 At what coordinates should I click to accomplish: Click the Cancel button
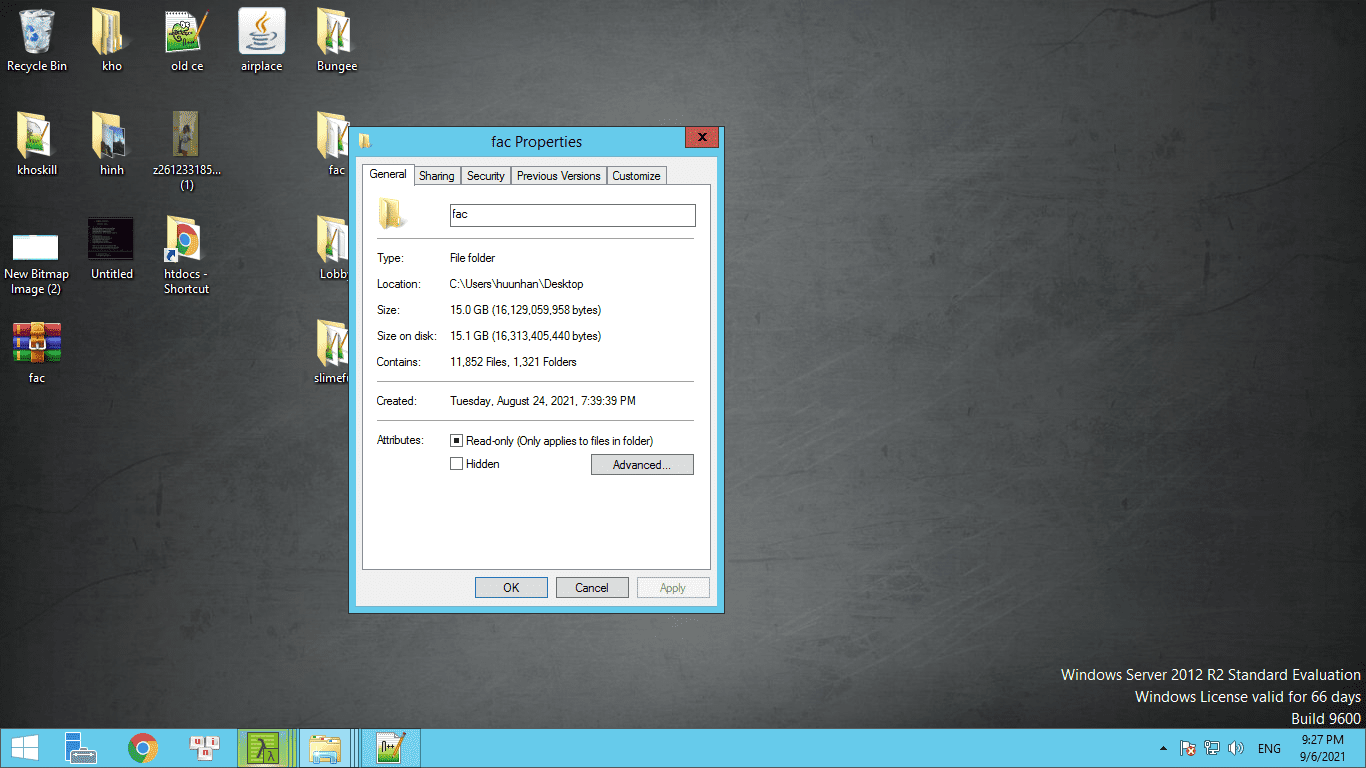pyautogui.click(x=591, y=588)
